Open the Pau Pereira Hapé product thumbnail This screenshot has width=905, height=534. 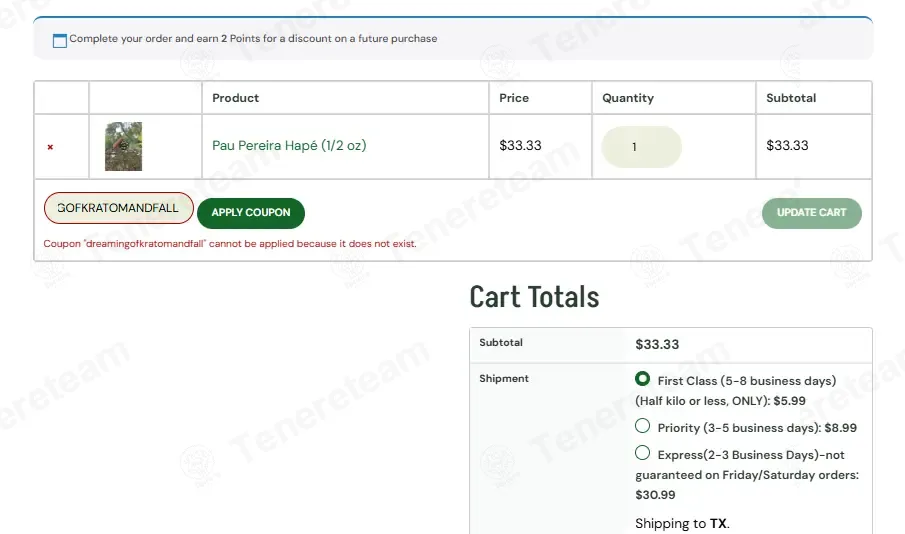coord(124,146)
